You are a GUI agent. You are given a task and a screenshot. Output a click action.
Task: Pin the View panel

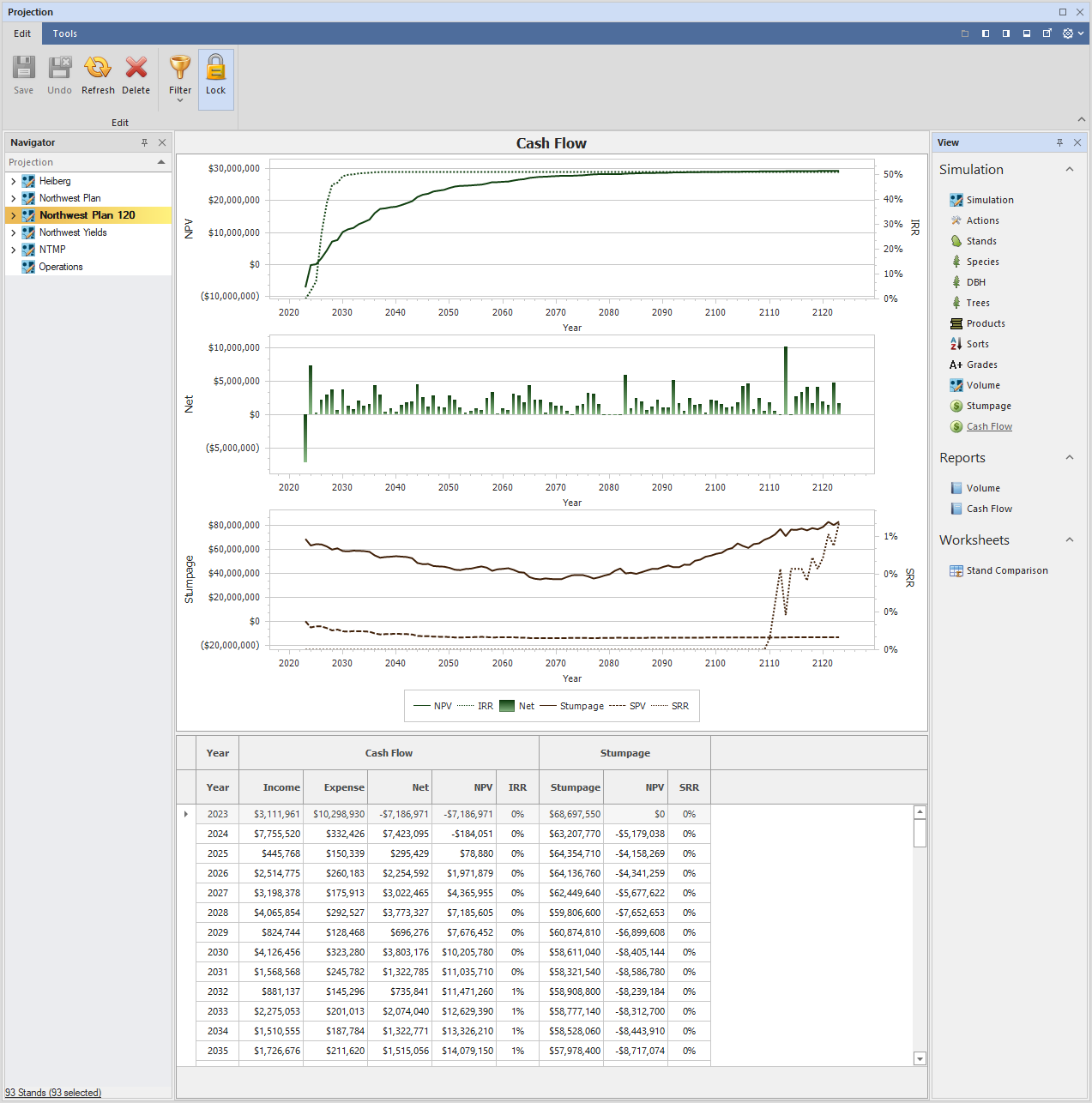pyautogui.click(x=1059, y=142)
